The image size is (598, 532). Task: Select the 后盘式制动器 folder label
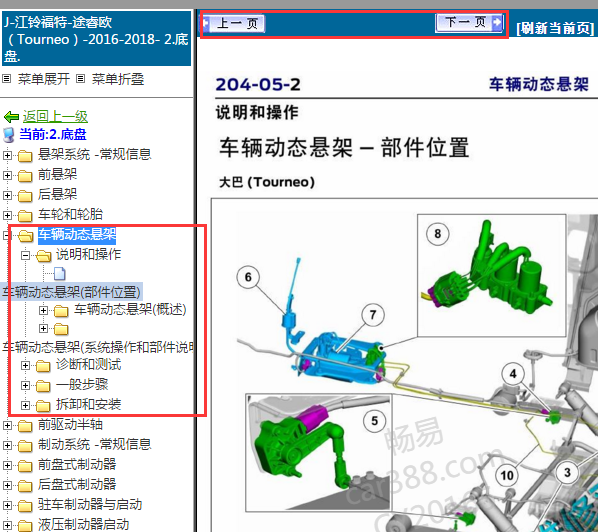77,484
